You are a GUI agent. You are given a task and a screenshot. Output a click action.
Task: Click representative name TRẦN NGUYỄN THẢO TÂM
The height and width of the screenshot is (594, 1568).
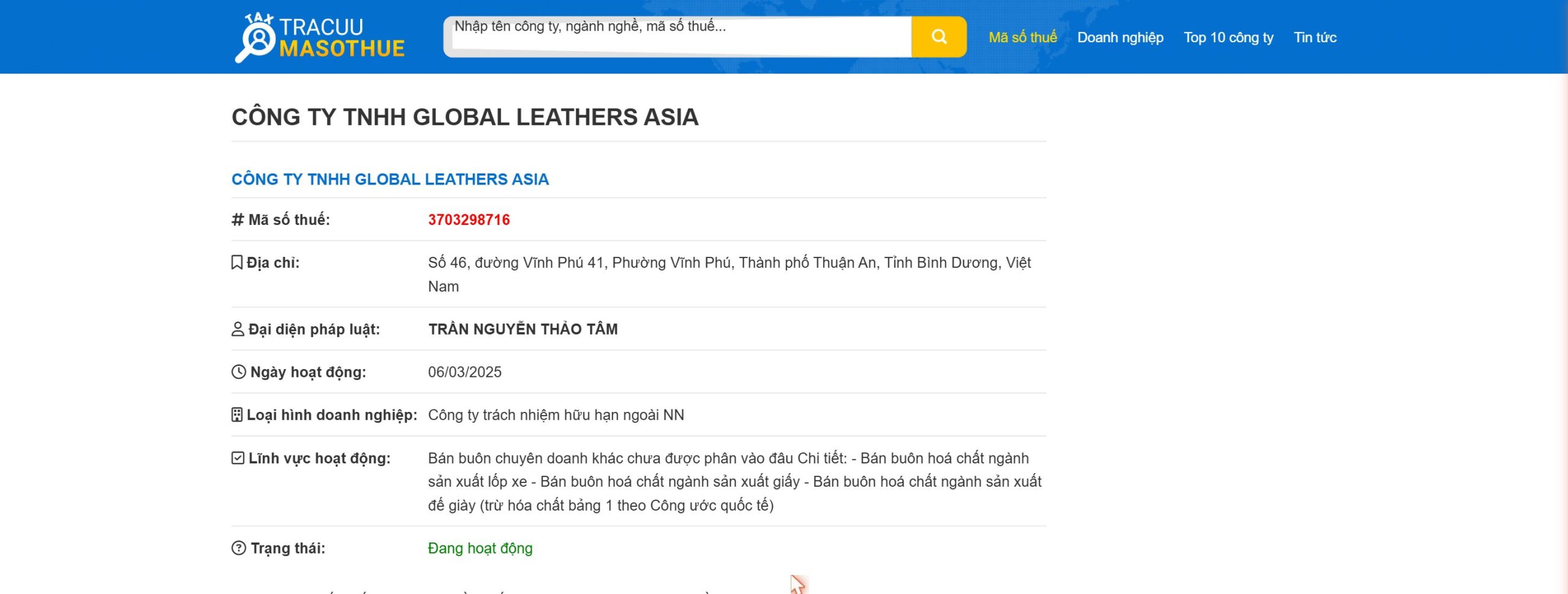click(522, 329)
